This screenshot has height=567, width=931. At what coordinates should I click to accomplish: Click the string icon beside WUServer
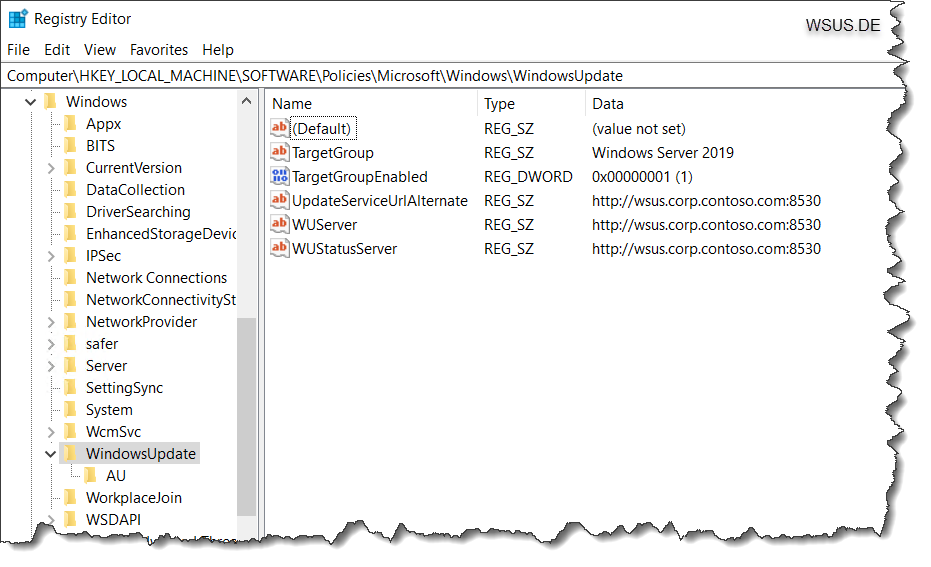click(x=280, y=224)
